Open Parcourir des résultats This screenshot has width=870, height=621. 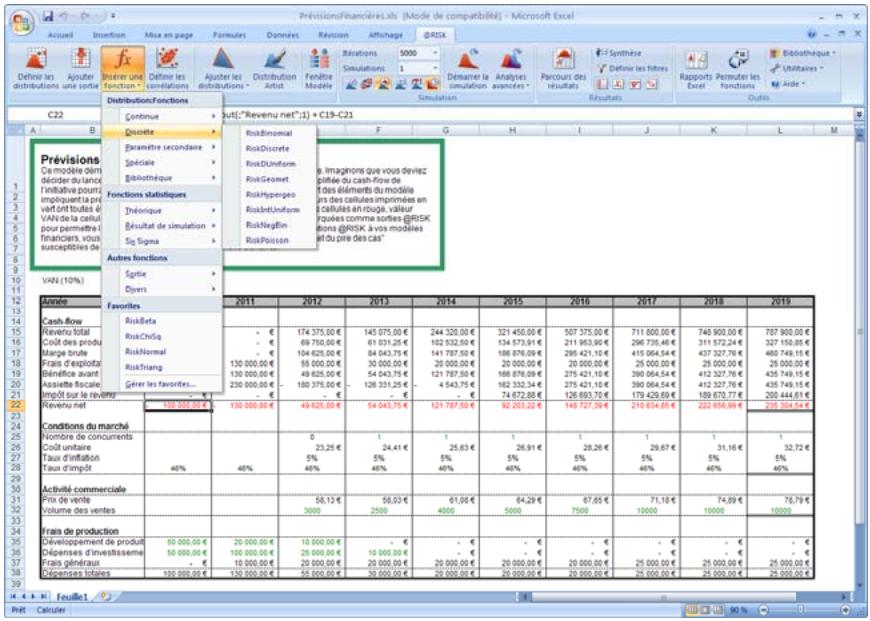point(563,68)
